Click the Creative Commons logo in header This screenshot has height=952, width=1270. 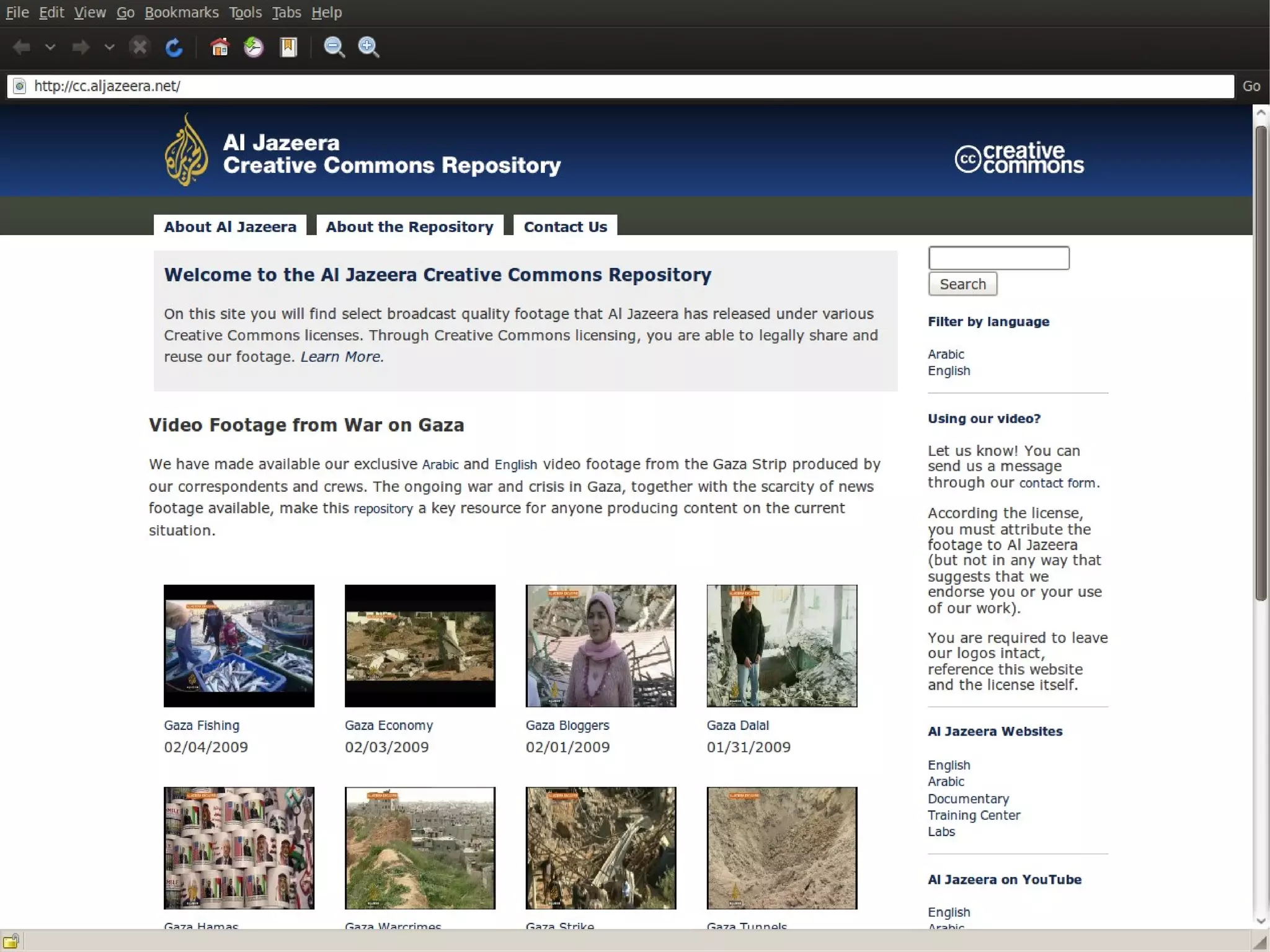click(1019, 159)
